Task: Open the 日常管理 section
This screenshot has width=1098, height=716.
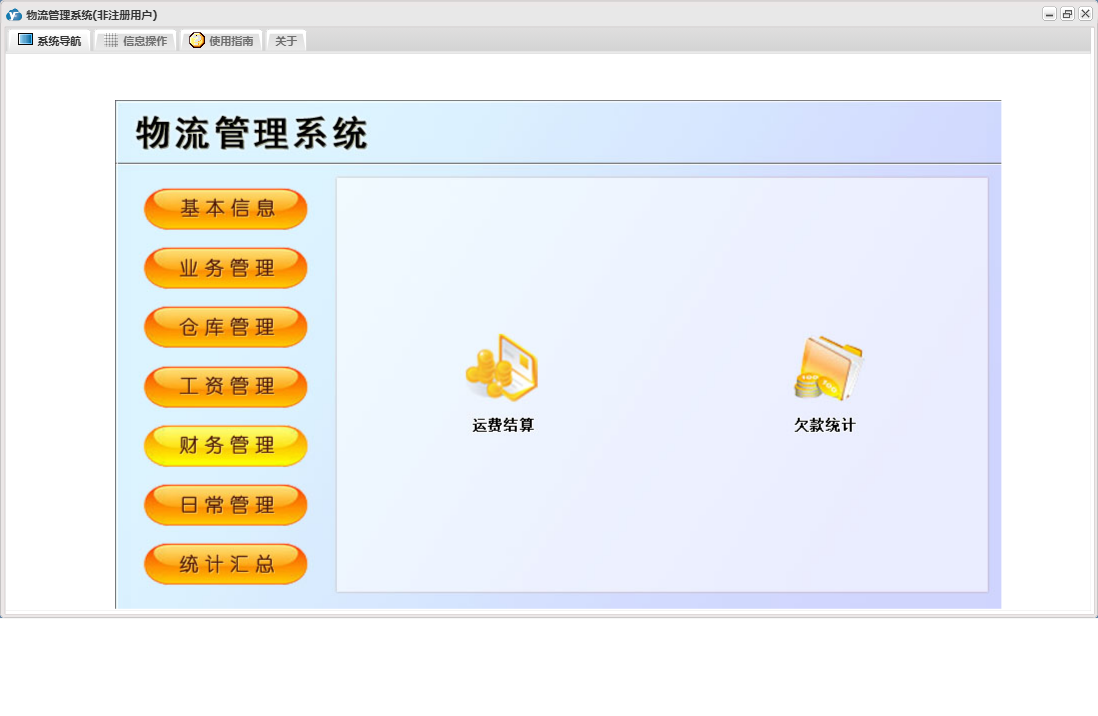Action: click(x=226, y=505)
